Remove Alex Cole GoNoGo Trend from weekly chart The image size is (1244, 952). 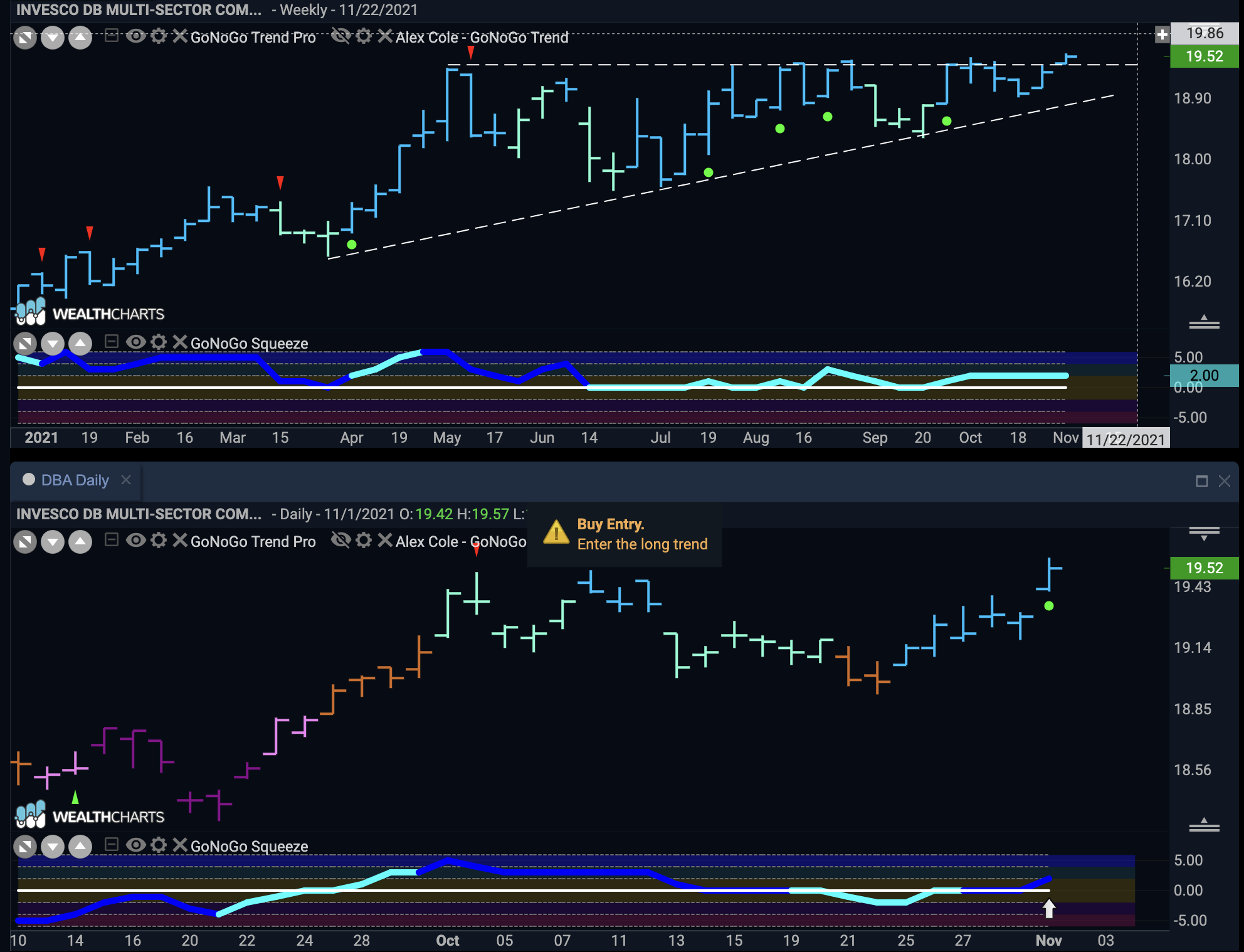pos(385,36)
